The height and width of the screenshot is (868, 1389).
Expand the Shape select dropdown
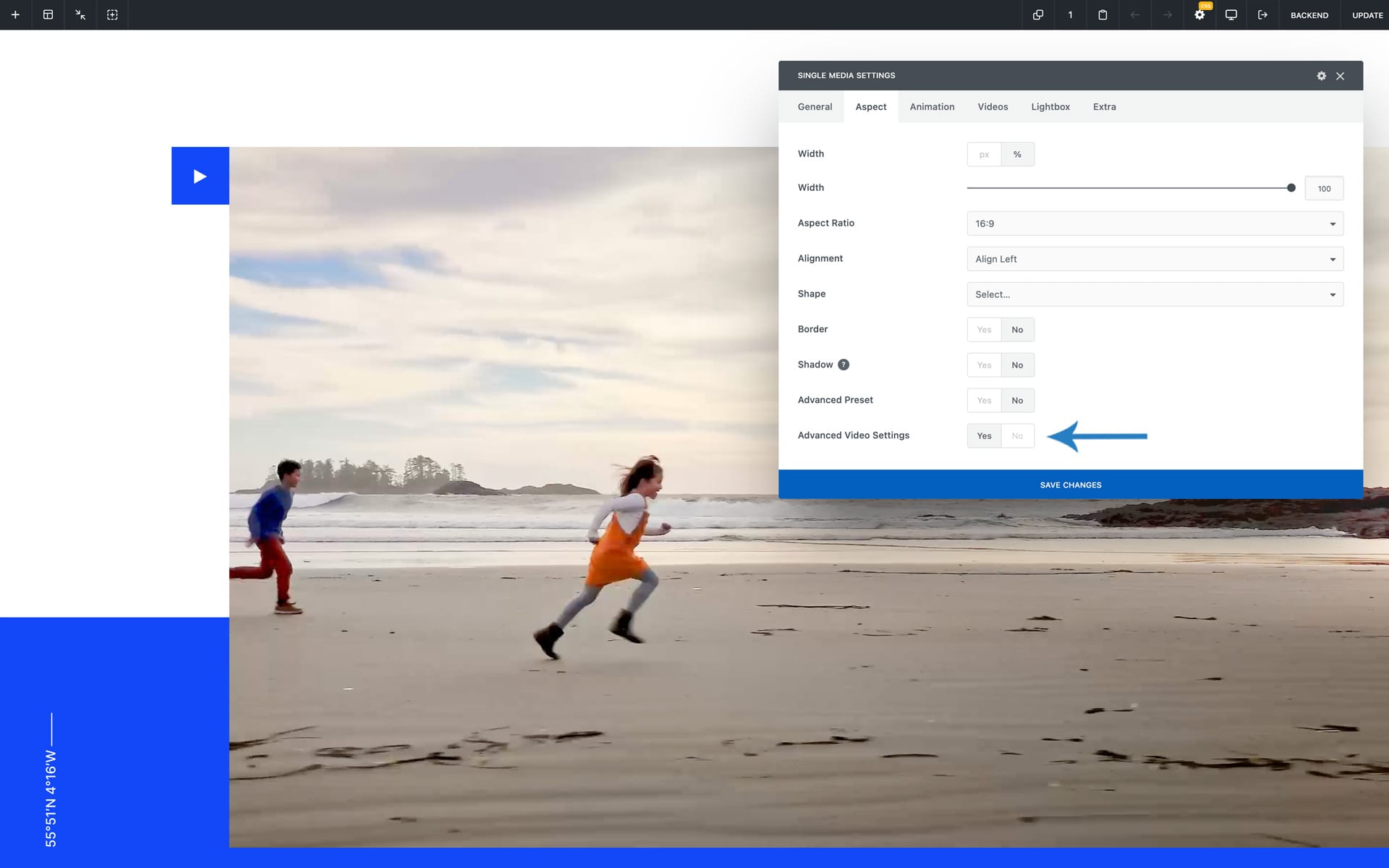1155,294
